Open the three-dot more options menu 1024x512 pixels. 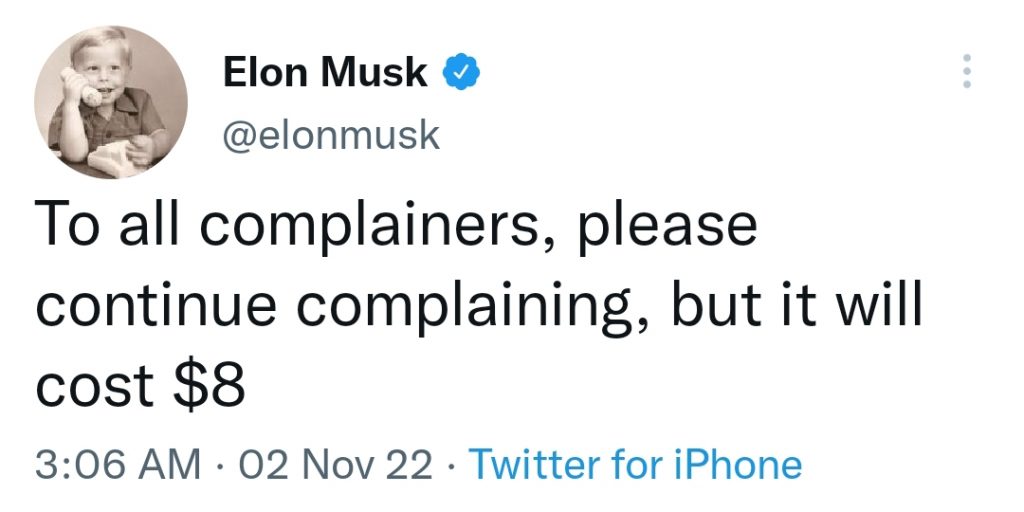[967, 71]
